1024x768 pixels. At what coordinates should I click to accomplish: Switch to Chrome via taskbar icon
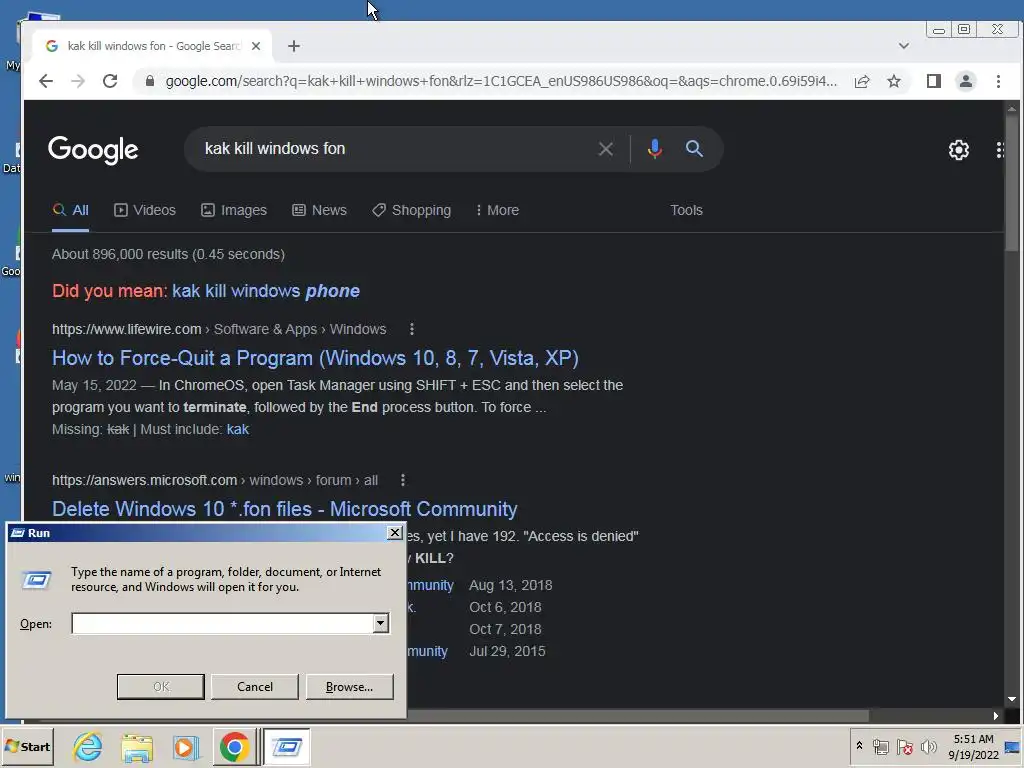pyautogui.click(x=234, y=747)
